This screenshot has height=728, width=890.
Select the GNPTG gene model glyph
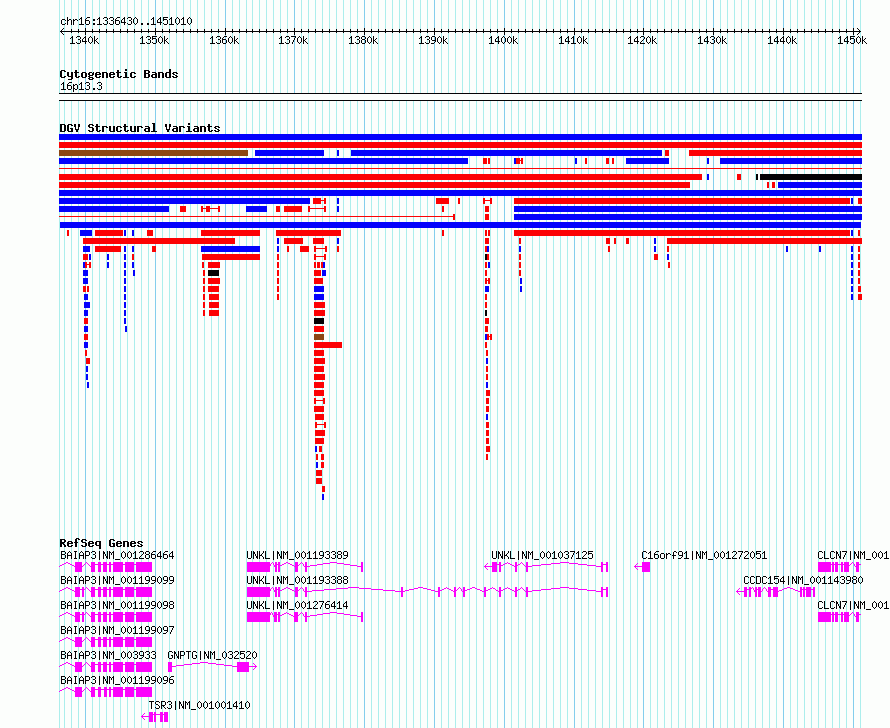coord(212,667)
